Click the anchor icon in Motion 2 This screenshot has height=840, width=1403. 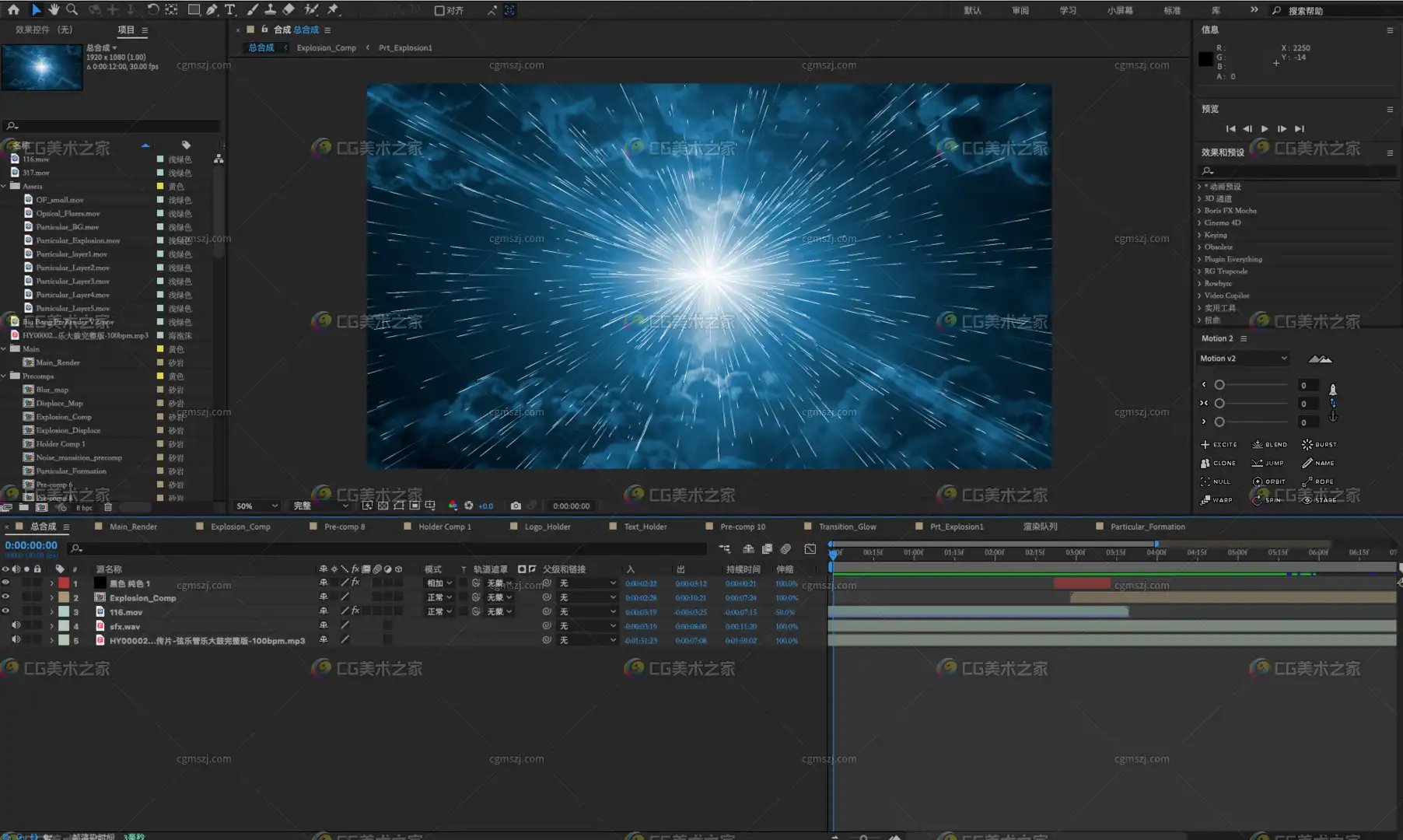pos(1332,417)
